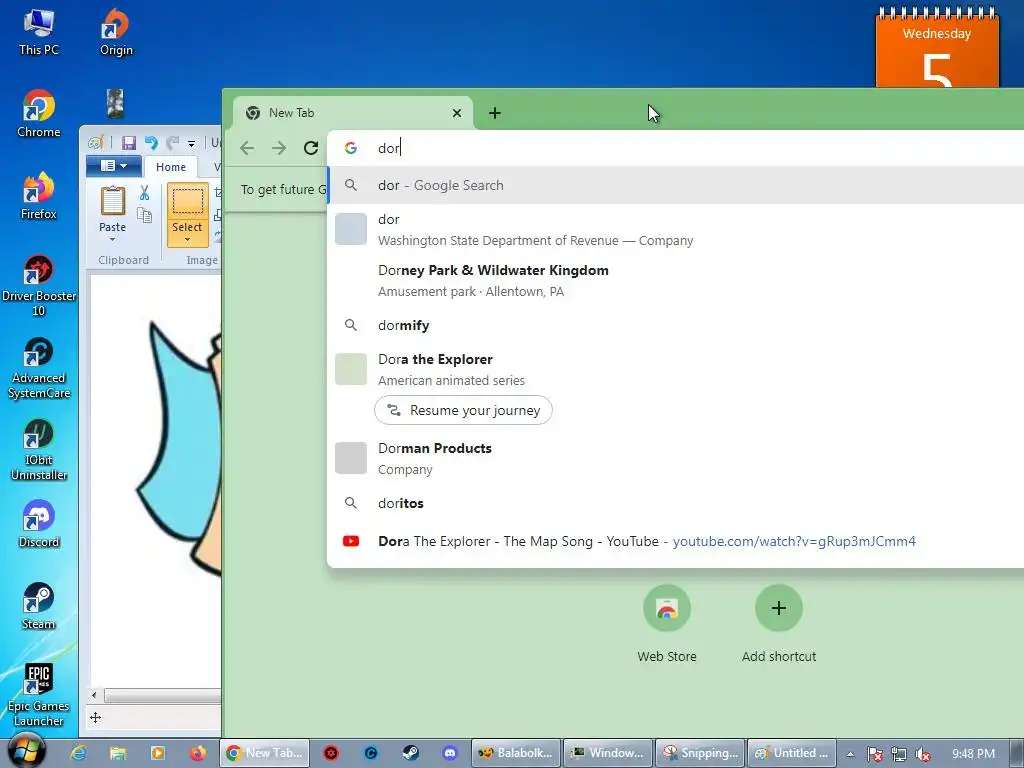1024x768 pixels.
Task: Undo in Paint quick access toolbar
Action: [x=151, y=142]
